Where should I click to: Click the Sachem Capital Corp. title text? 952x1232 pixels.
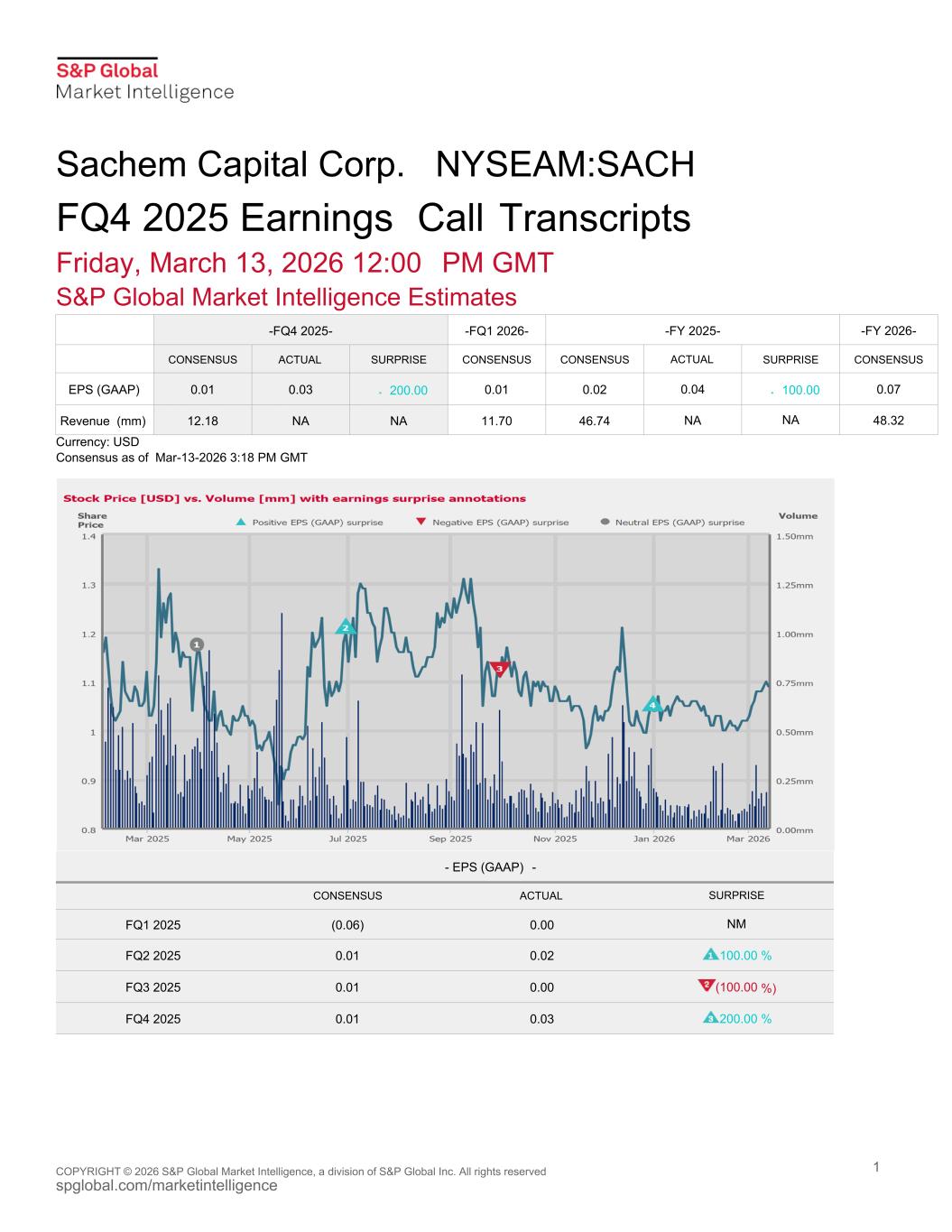pos(229,164)
